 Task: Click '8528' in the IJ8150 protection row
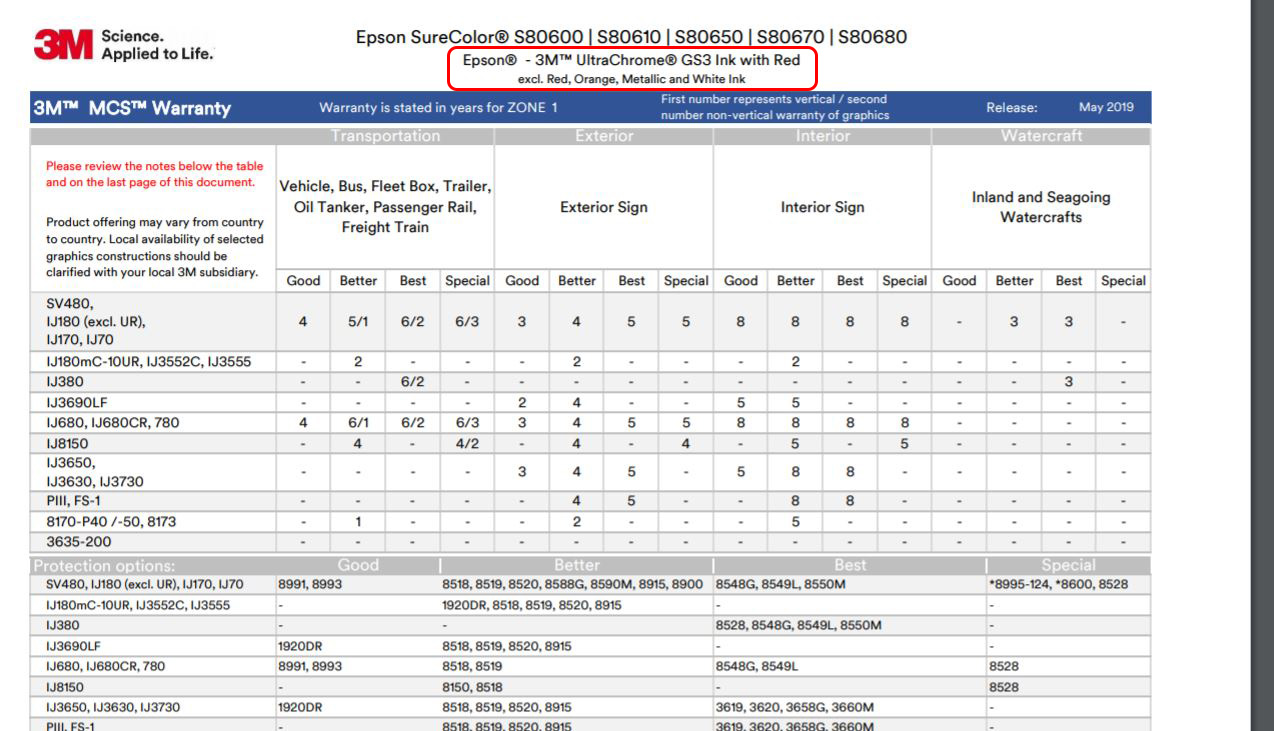click(x=1004, y=687)
